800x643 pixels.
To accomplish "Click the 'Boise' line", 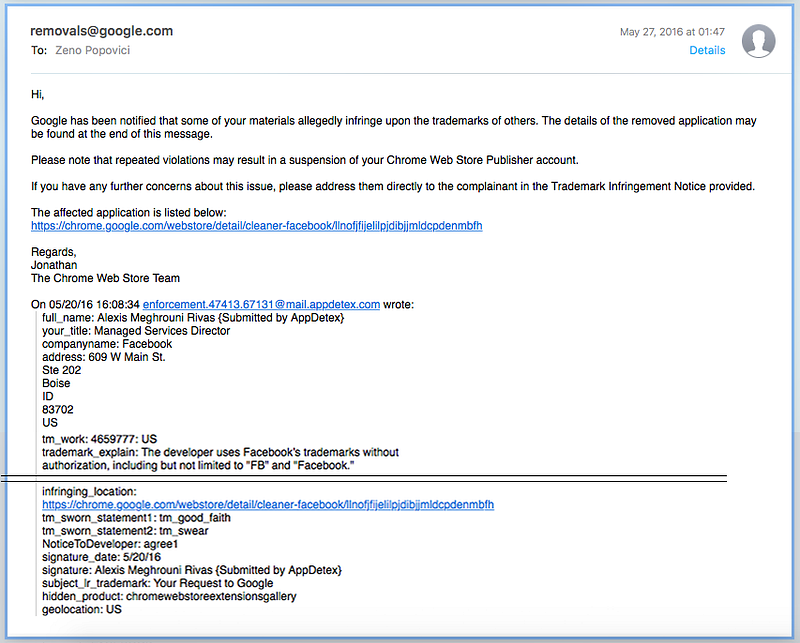I will (x=56, y=383).
